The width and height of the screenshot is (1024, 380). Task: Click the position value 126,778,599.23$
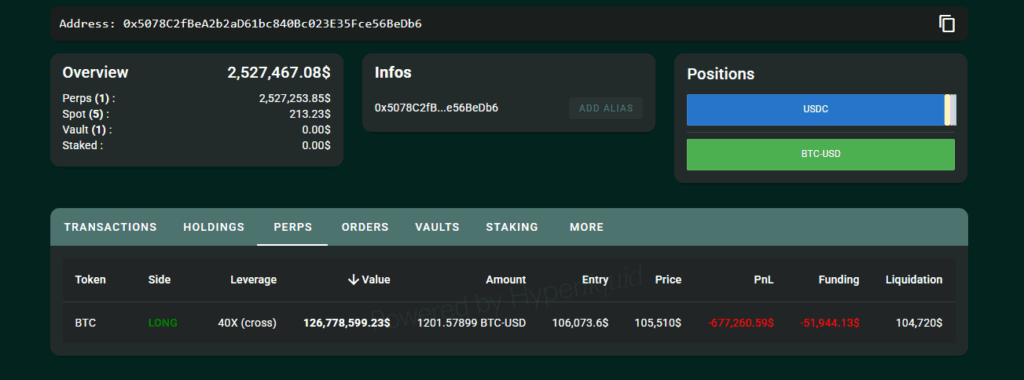click(x=347, y=323)
